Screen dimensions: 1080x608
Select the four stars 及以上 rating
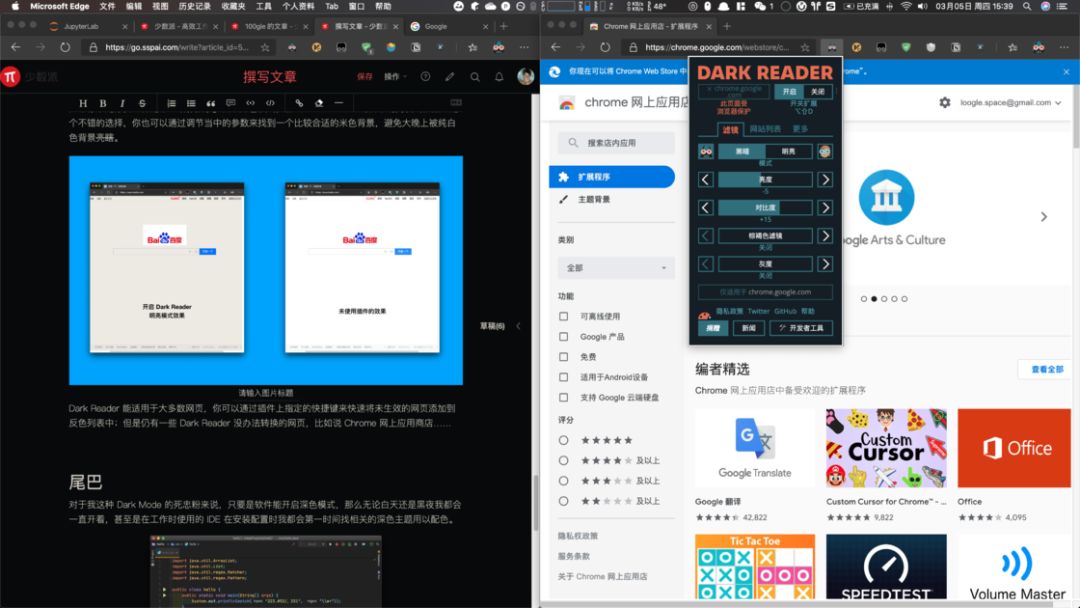tap(563, 460)
